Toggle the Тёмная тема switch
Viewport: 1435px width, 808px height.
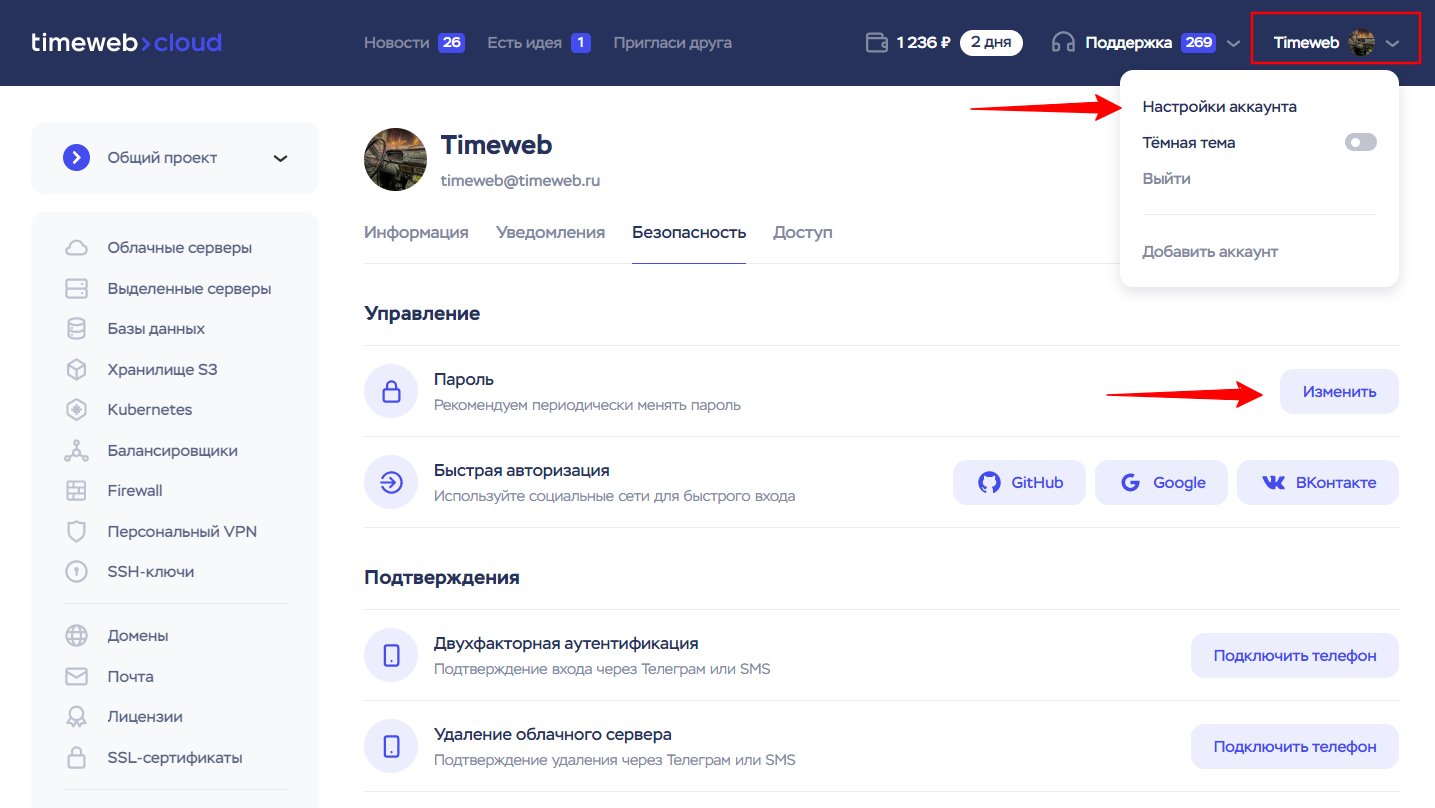coord(1360,143)
